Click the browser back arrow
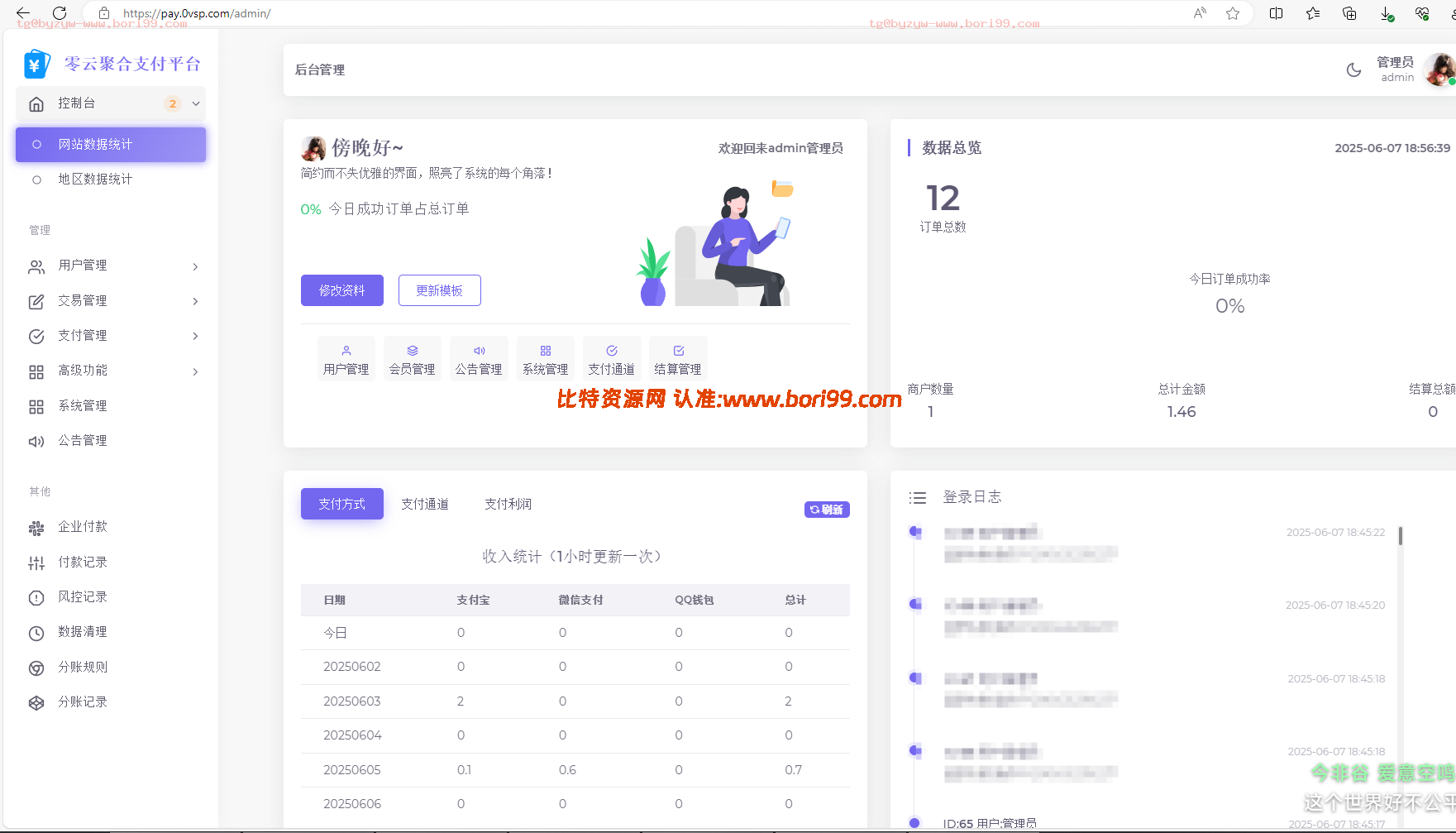The image size is (1456, 833). pyautogui.click(x=23, y=13)
